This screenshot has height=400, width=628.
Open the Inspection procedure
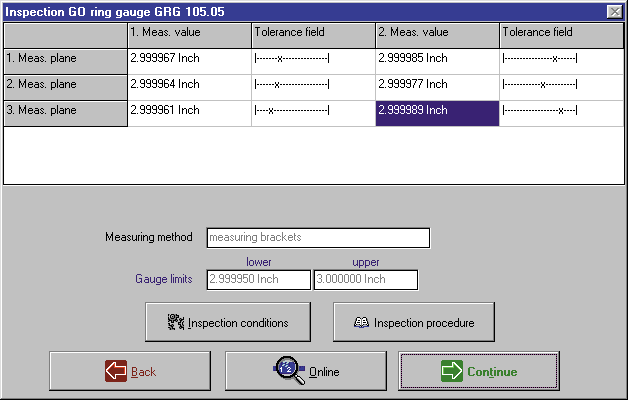pos(414,322)
